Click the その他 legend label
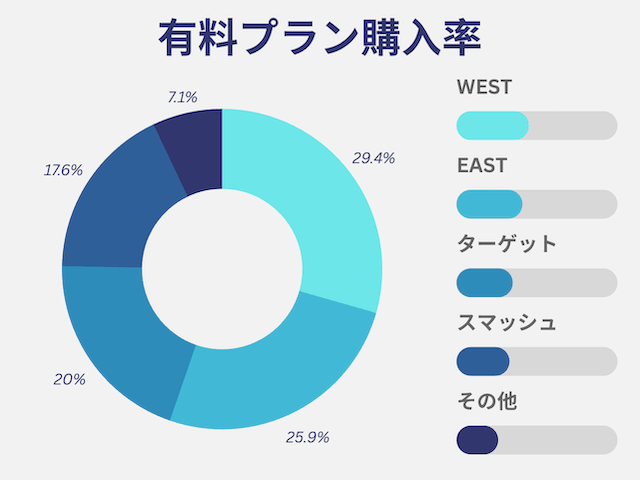640x480 pixels. tap(487, 401)
